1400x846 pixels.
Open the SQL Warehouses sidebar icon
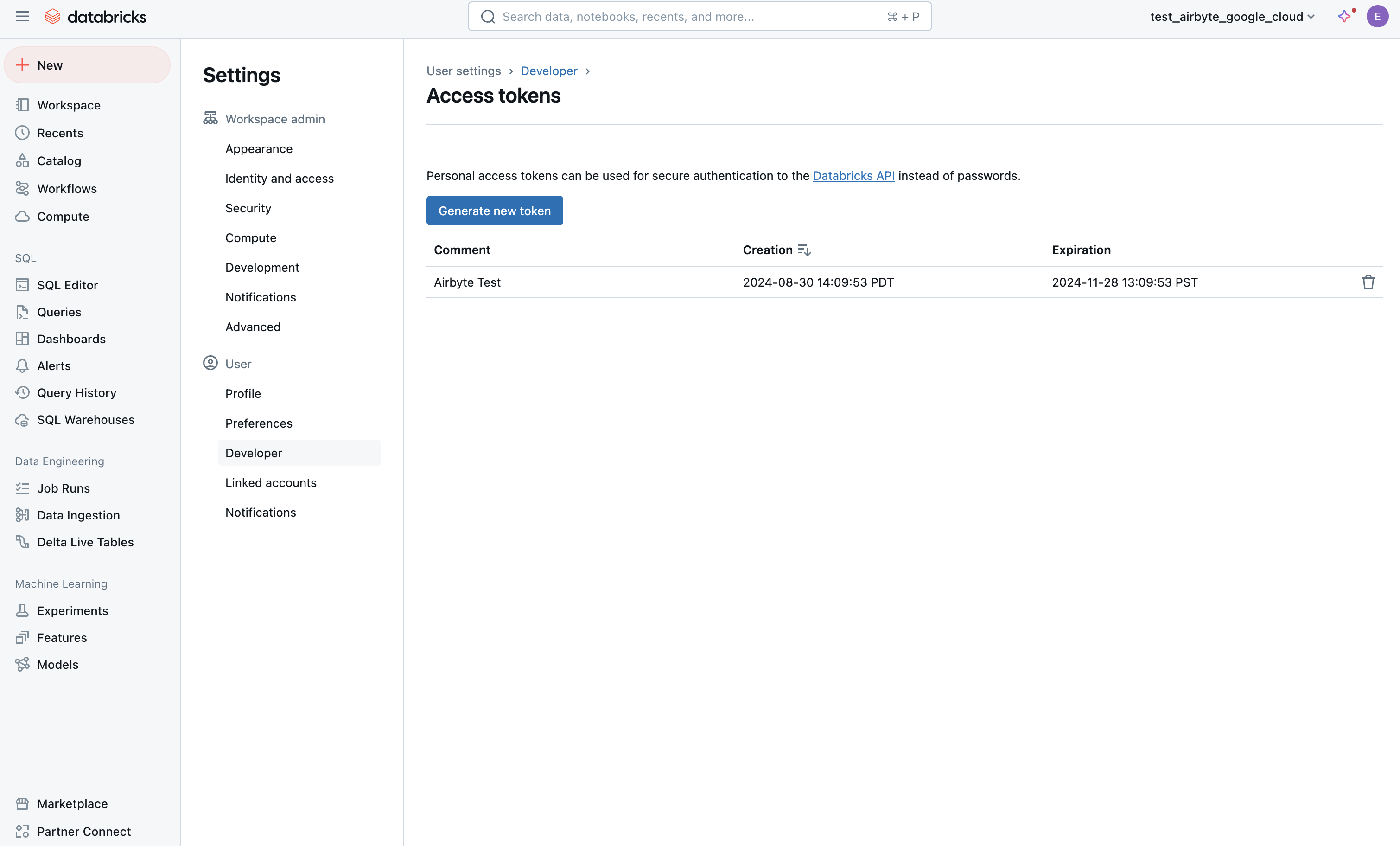[22, 420]
